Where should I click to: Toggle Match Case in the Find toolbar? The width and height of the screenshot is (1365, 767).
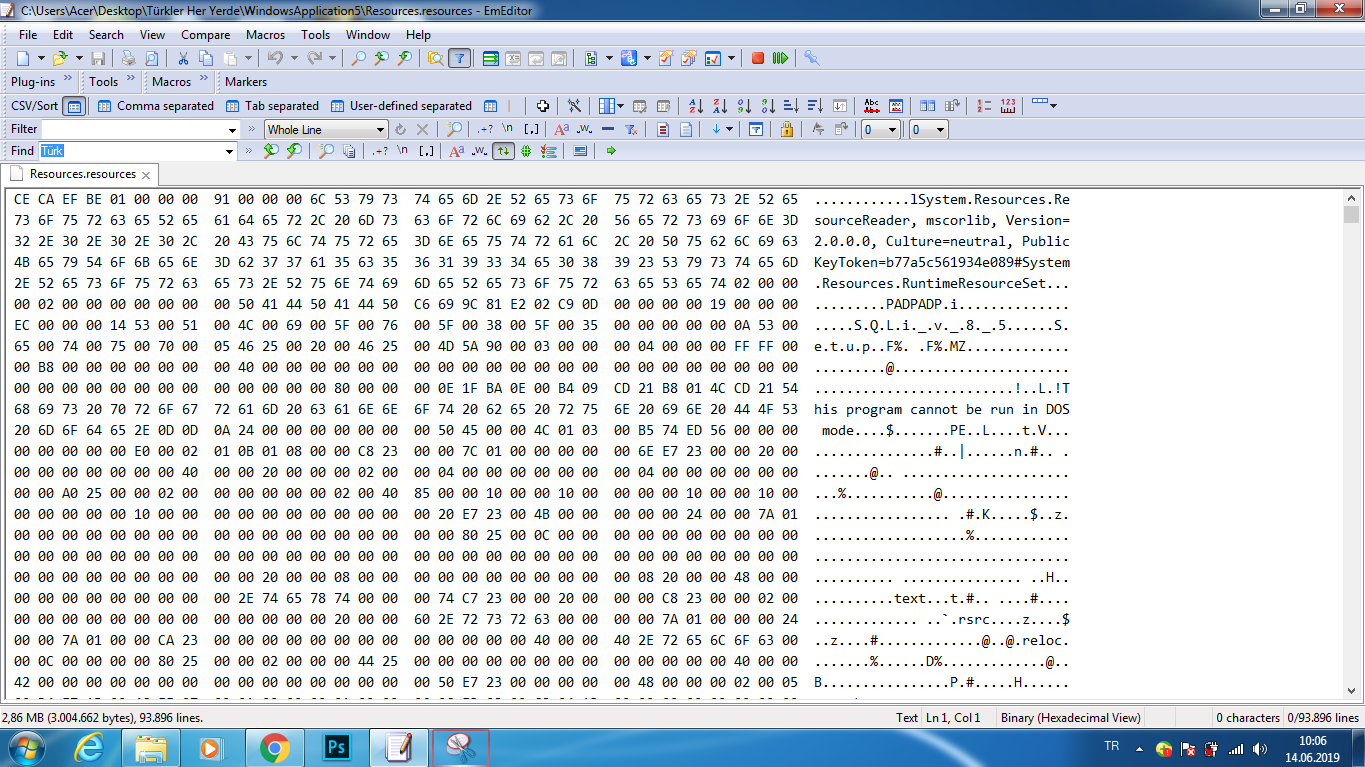[456, 151]
